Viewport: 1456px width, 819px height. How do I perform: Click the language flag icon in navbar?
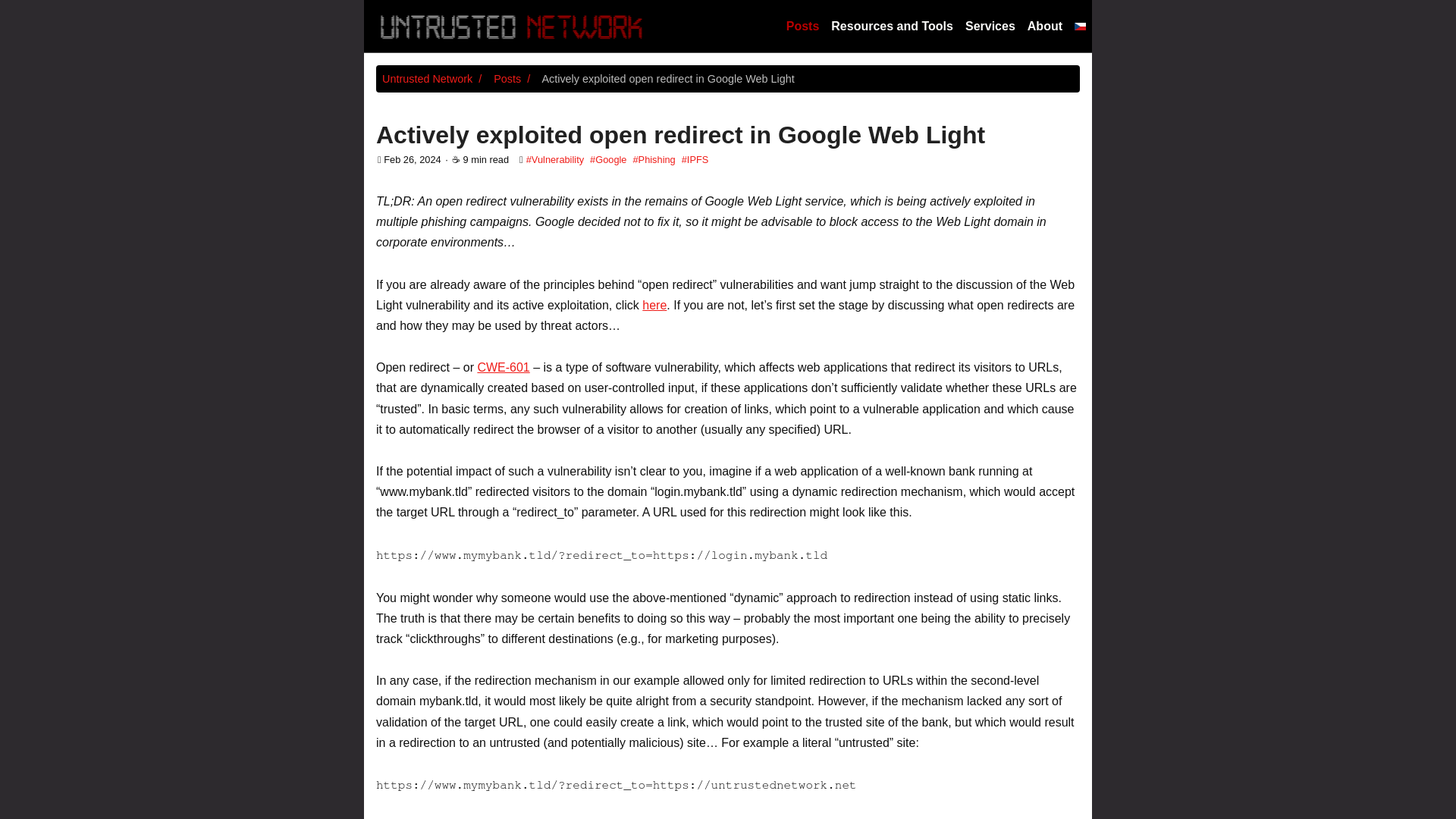(1080, 26)
